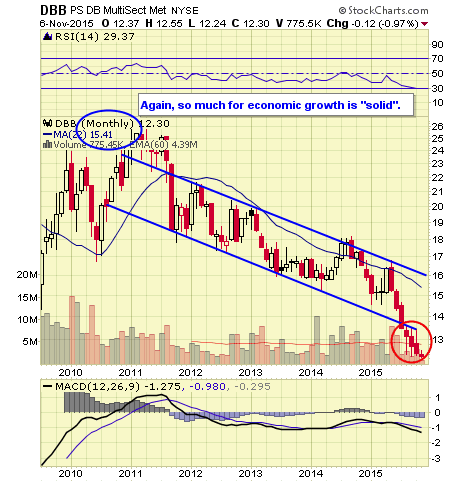The image size is (460, 482).
Task: Click the NYSE exchange label
Action: coord(185,11)
